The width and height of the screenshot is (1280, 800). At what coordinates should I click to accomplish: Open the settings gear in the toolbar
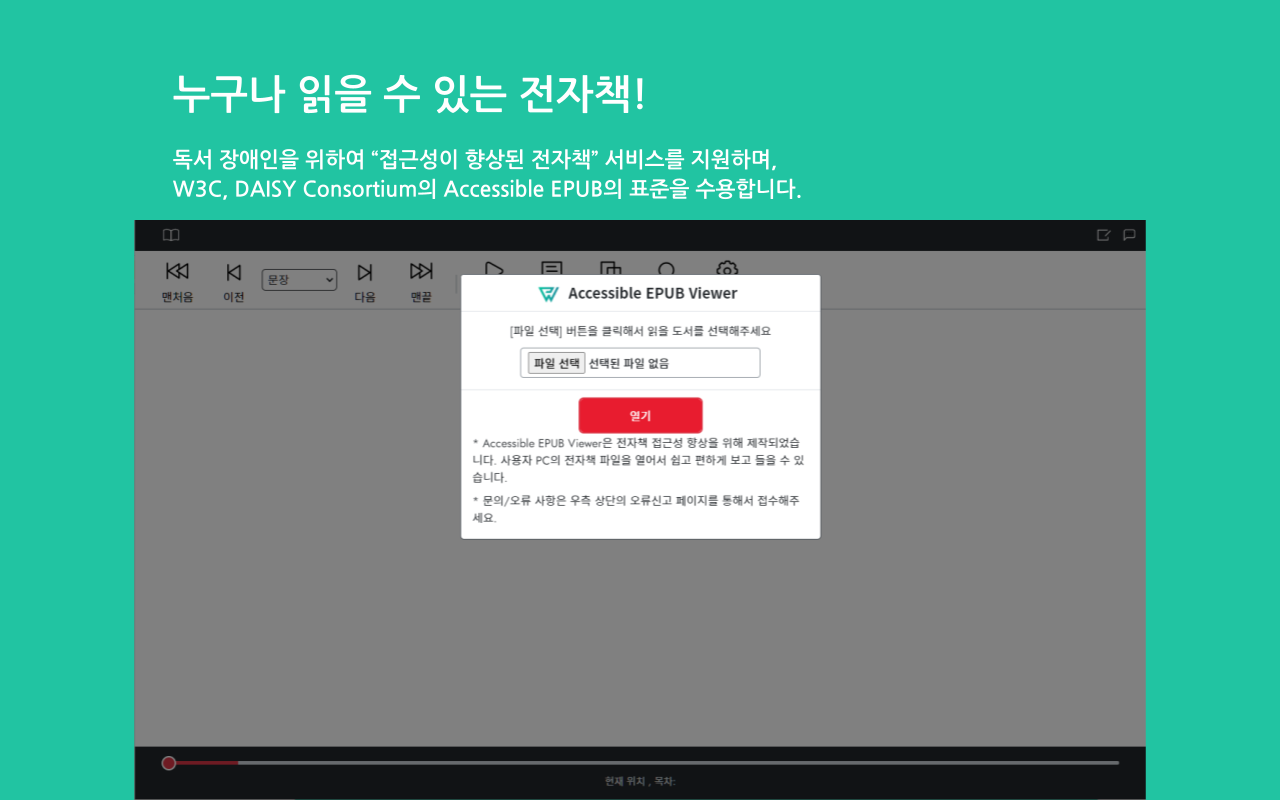pos(726,268)
